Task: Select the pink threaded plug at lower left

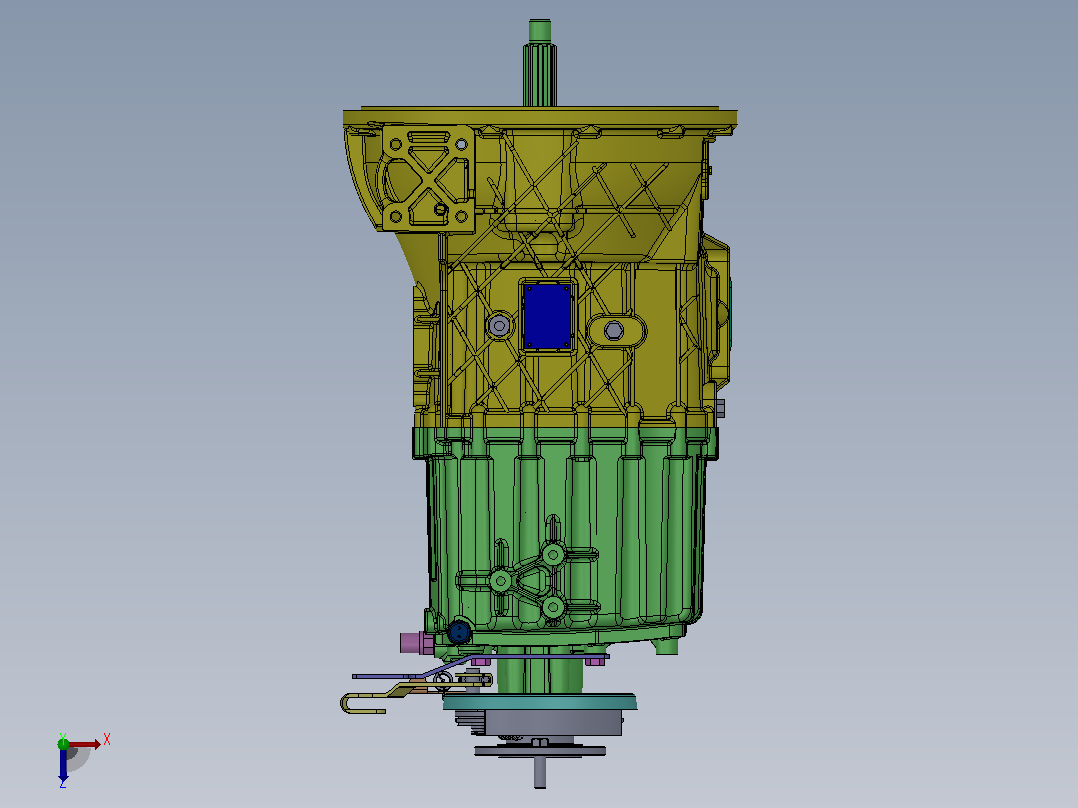Action: pyautogui.click(x=416, y=644)
